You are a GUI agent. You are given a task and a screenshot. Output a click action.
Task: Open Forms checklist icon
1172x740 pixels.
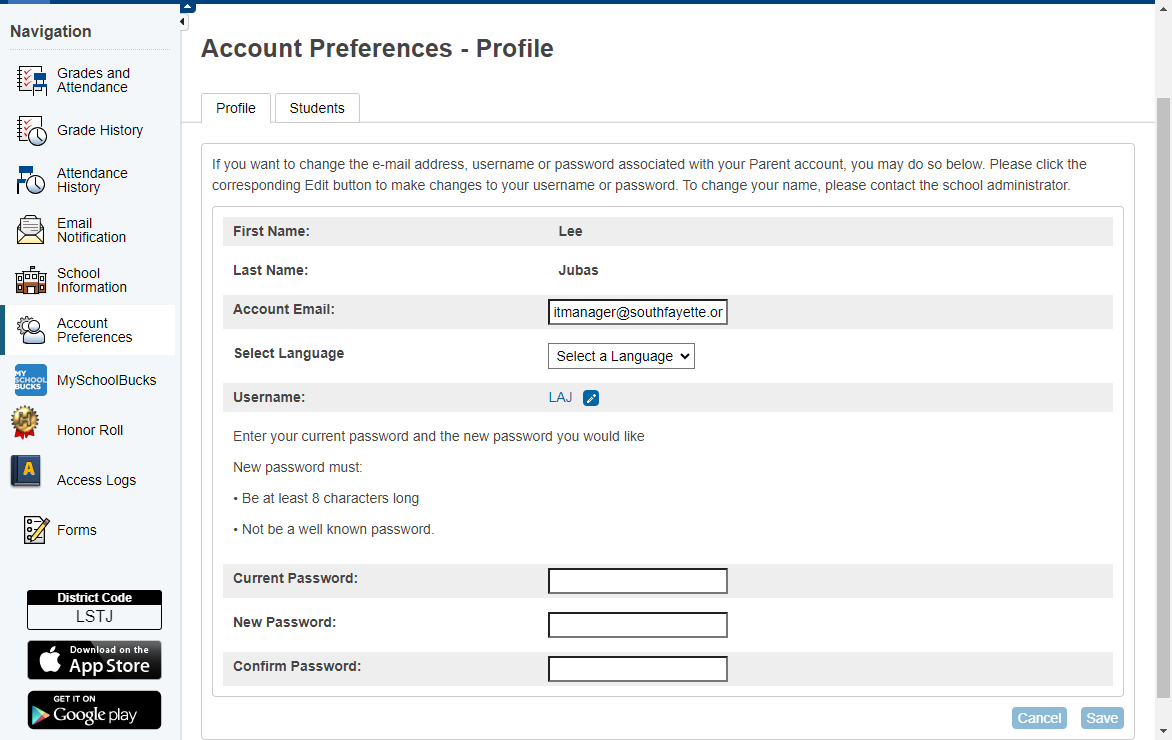click(x=36, y=530)
